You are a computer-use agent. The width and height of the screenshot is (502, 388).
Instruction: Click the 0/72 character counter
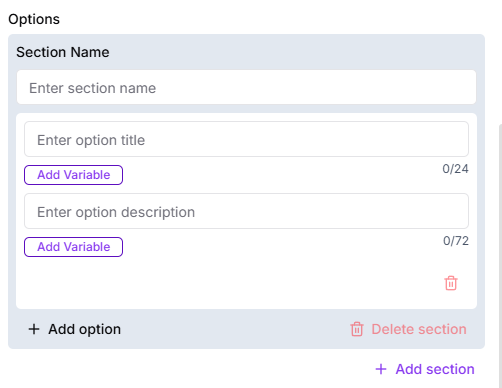(x=456, y=241)
